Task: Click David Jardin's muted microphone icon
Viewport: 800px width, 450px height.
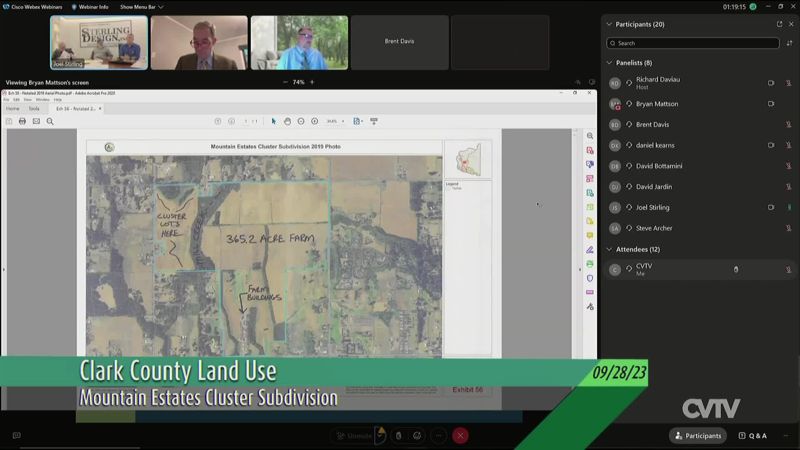Action: click(x=788, y=187)
